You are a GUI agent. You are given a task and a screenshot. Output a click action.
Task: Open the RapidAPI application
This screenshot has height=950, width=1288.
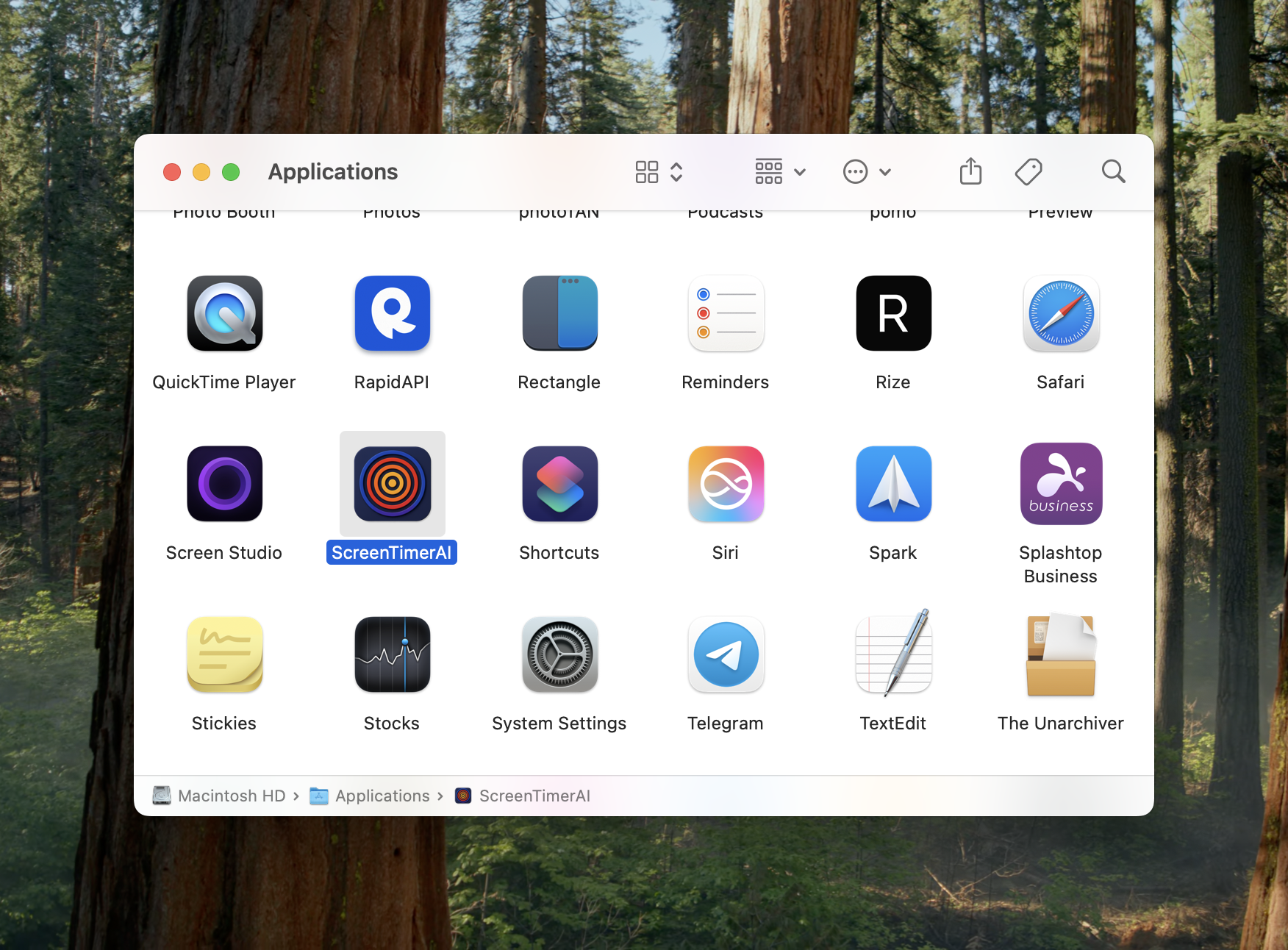(x=391, y=313)
